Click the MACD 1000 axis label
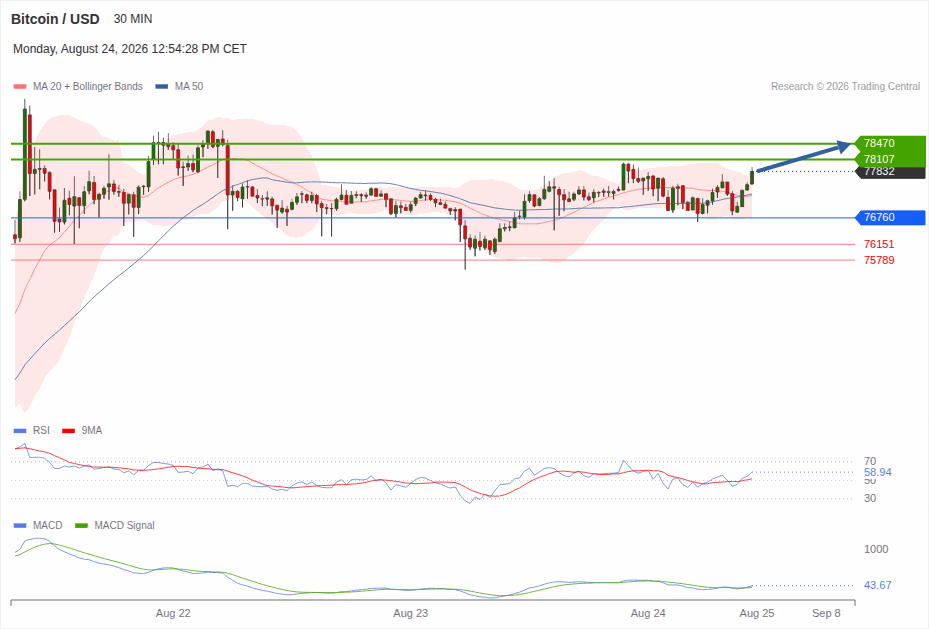The image size is (929, 629). tap(876, 549)
